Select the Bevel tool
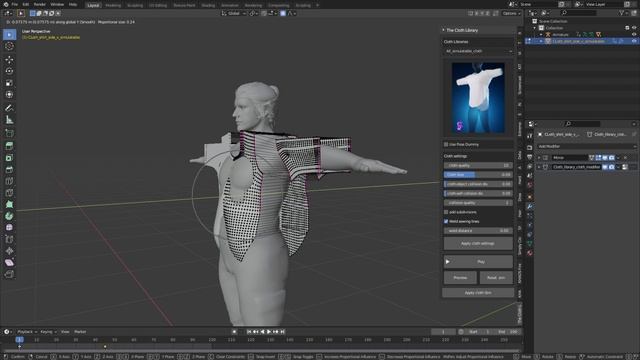The height and width of the screenshot is (360, 640). pos(9,169)
